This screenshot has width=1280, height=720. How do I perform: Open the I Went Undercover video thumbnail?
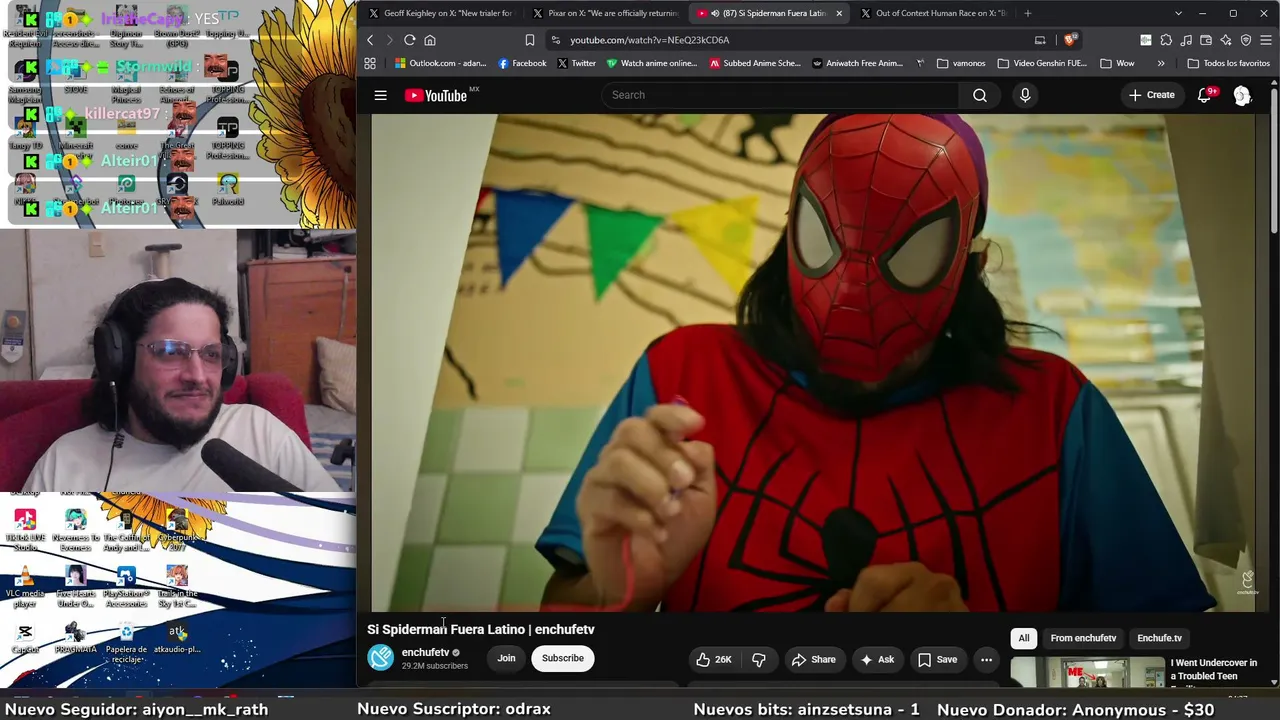(x=1087, y=672)
